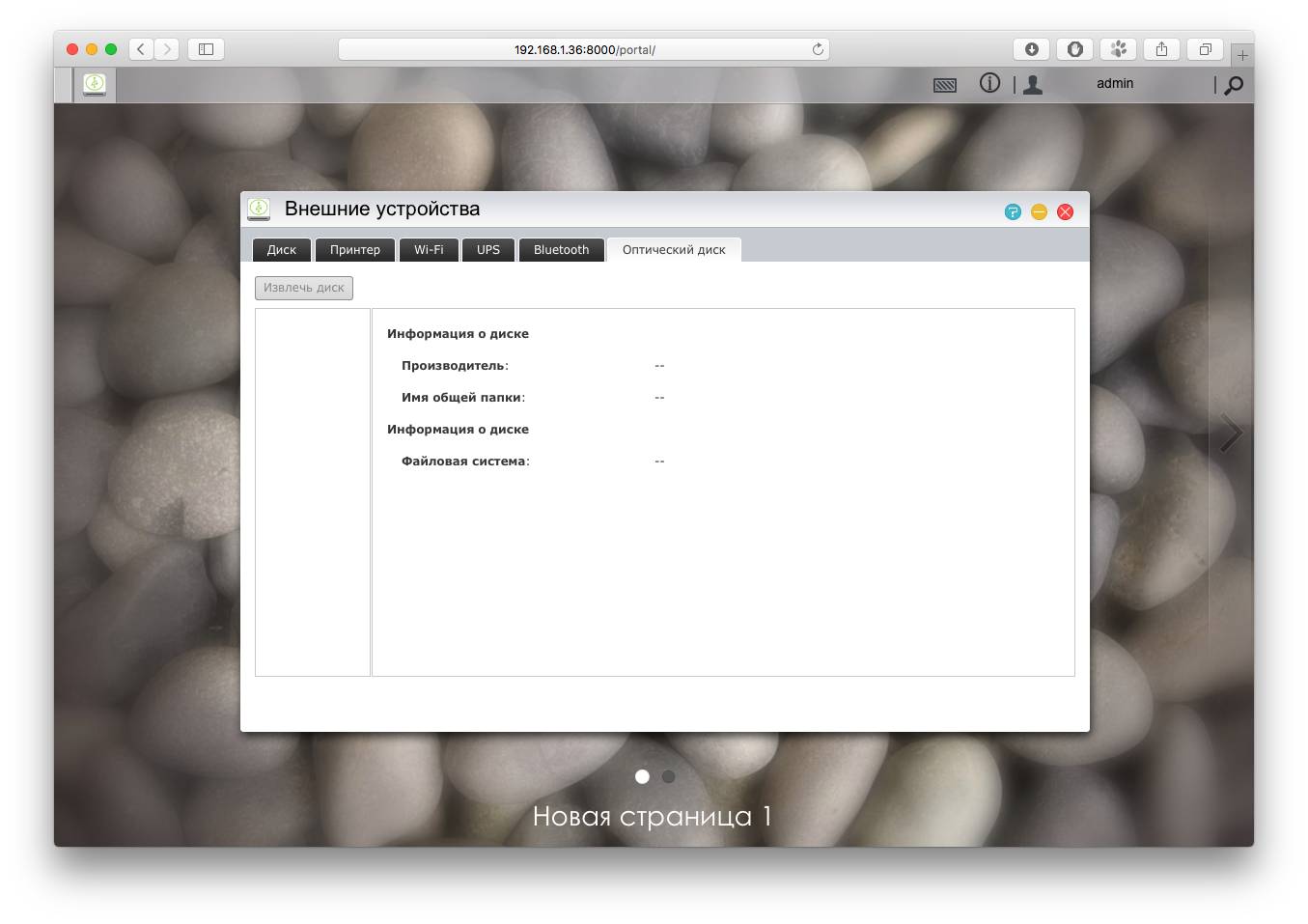Screen dimensions: 1308x924
Task: Open the admin user menu
Action: click(1033, 85)
